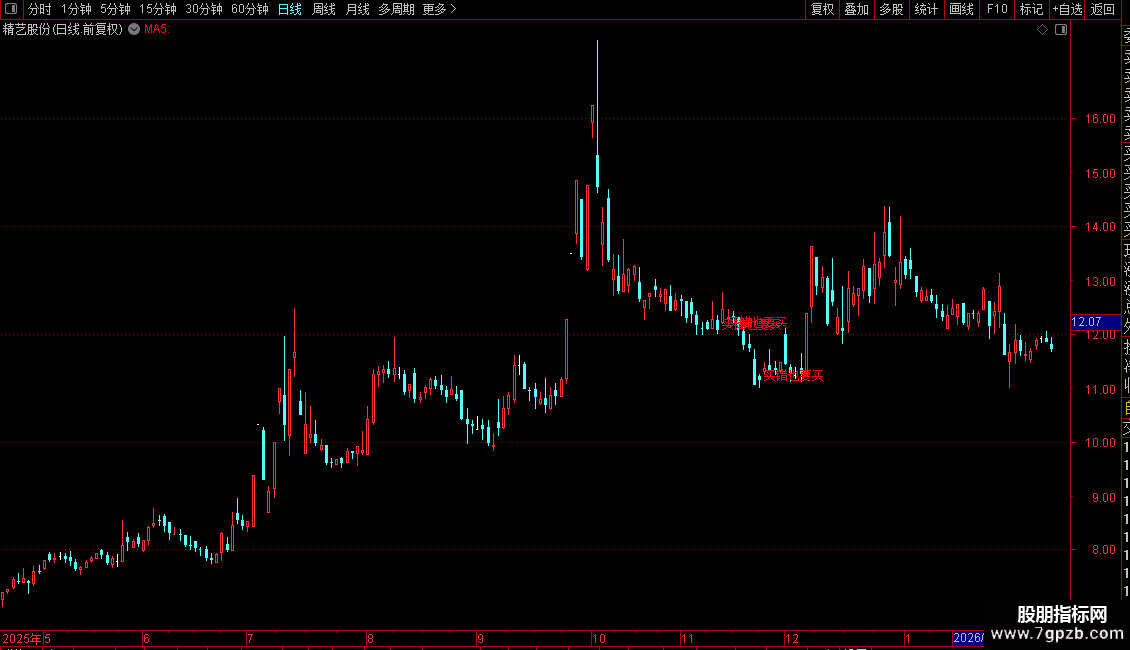The image size is (1130, 650).
Task: Click month 7 marker on time axis
Action: tap(250, 638)
